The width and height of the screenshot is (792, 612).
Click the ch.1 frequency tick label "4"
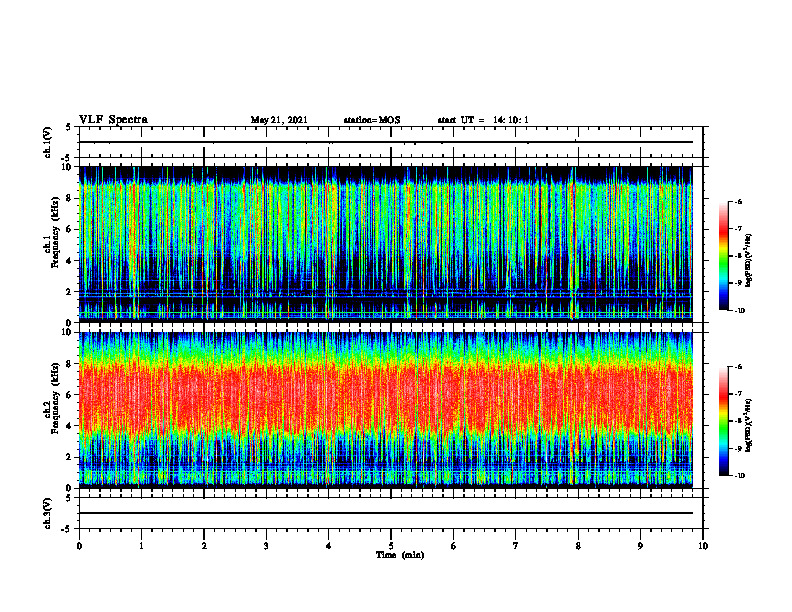(70, 261)
